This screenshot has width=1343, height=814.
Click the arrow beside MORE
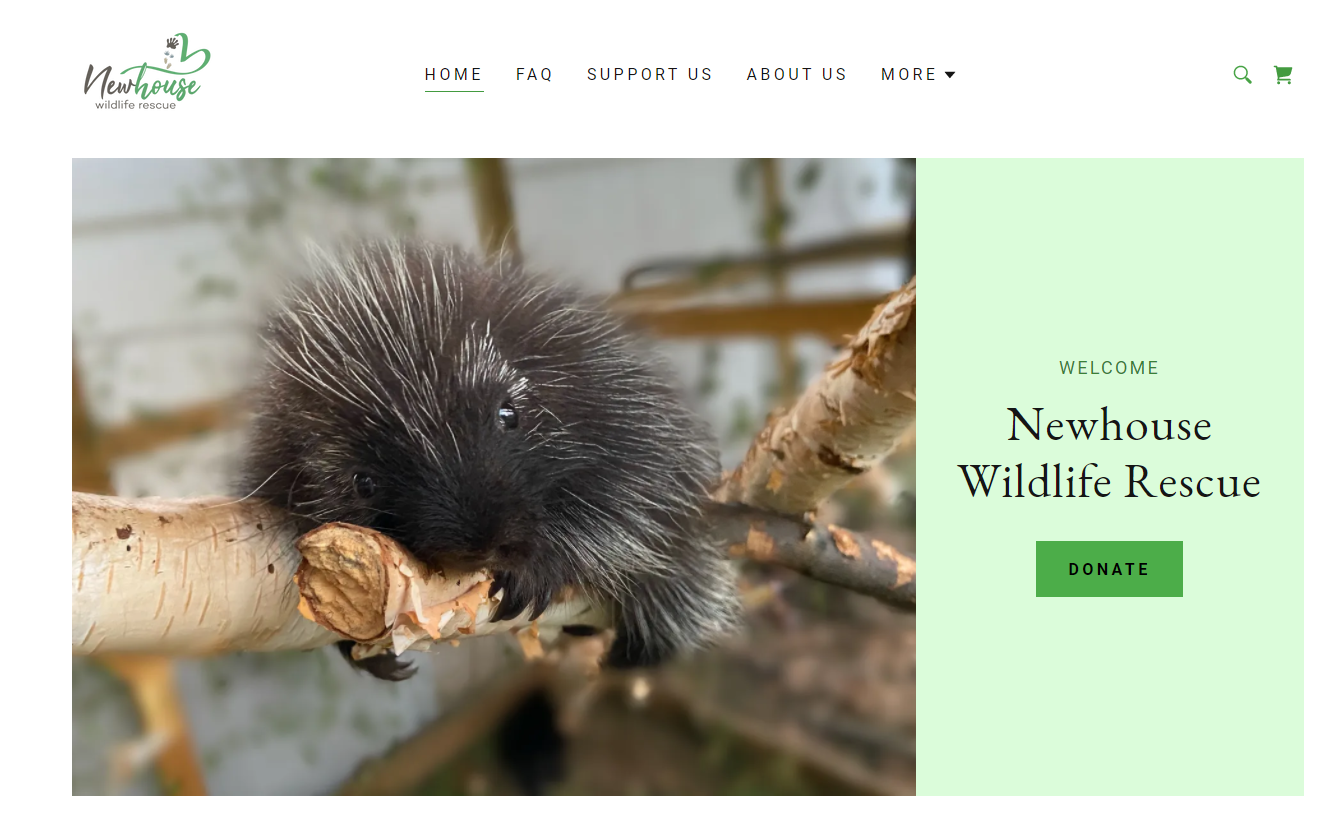point(950,75)
